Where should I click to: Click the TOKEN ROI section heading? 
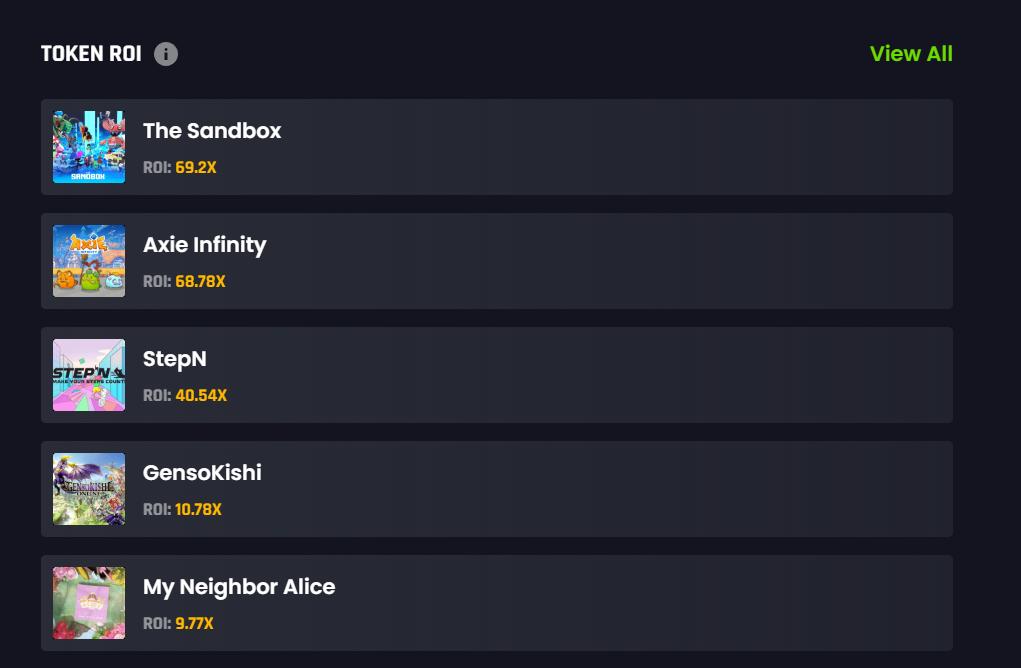[x=91, y=54]
